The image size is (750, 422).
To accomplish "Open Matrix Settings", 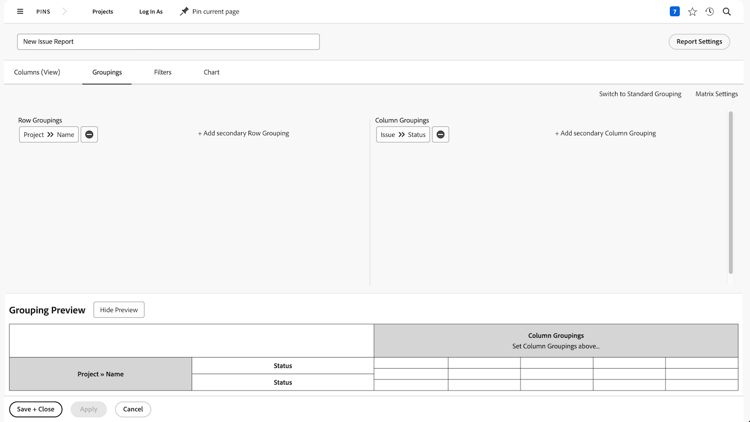I will click(x=717, y=94).
